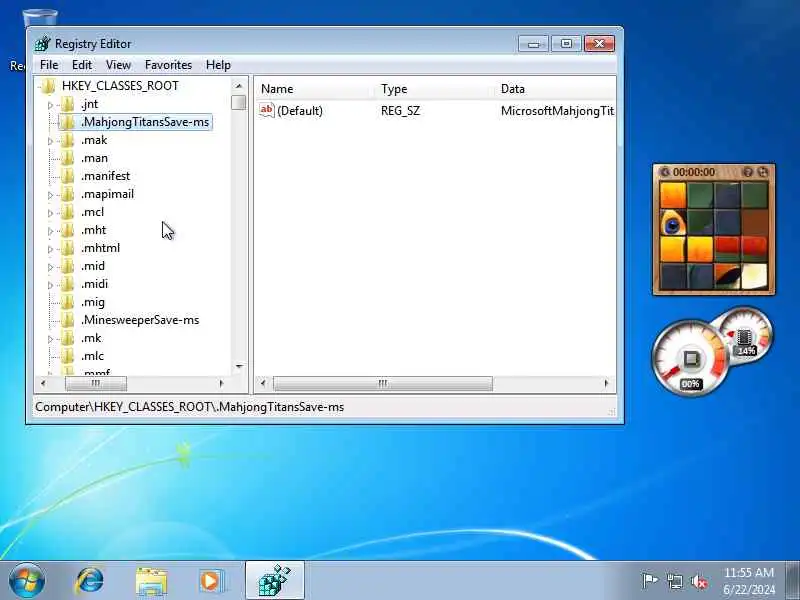The height and width of the screenshot is (600, 800).
Task: Click the .jnt key folder icon
Action: (67, 104)
